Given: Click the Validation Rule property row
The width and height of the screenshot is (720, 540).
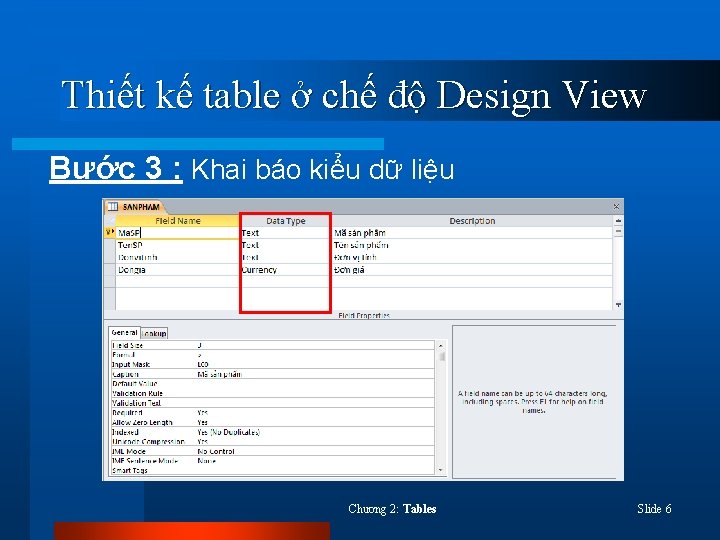Looking at the screenshot, I should pos(272,394).
